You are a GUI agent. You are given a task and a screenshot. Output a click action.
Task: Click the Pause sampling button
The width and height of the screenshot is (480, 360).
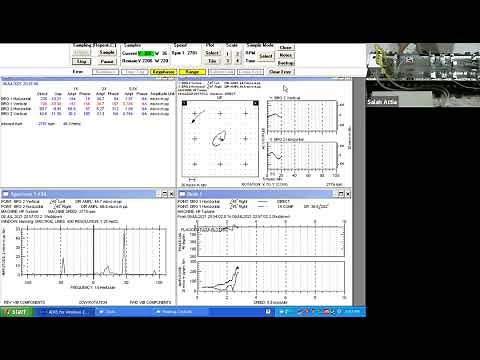pyautogui.click(x=107, y=62)
